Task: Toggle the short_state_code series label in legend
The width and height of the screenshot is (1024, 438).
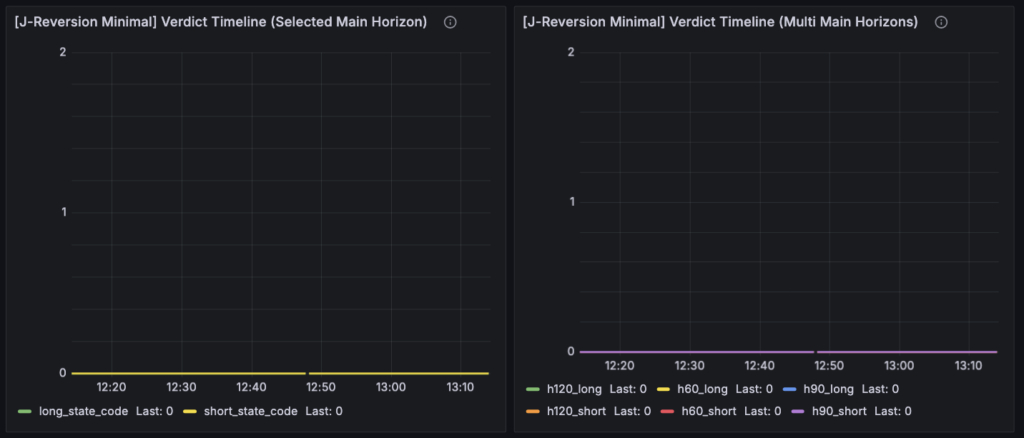Action: 250,411
